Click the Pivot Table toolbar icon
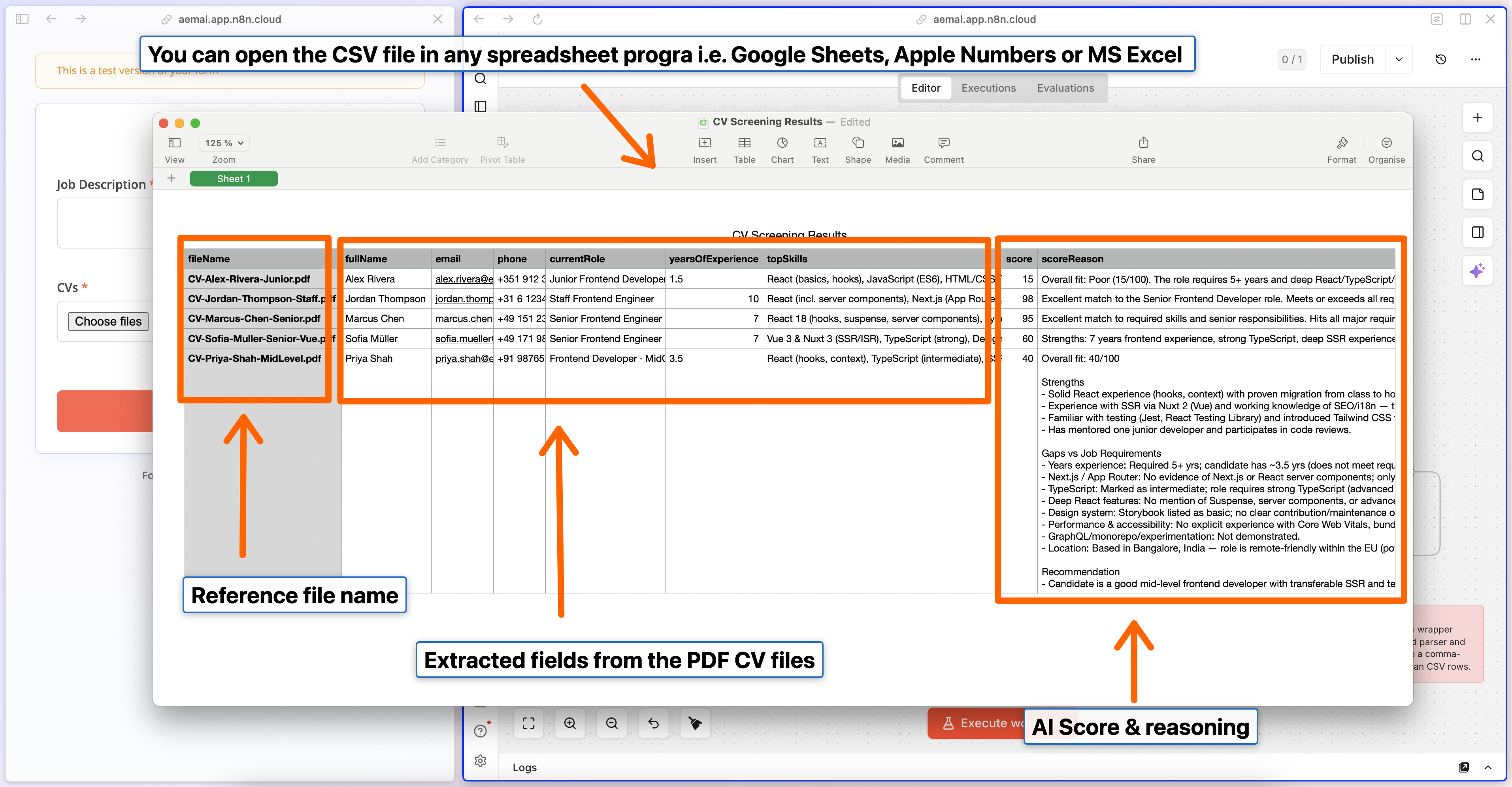The height and width of the screenshot is (787, 1512). pos(502,143)
